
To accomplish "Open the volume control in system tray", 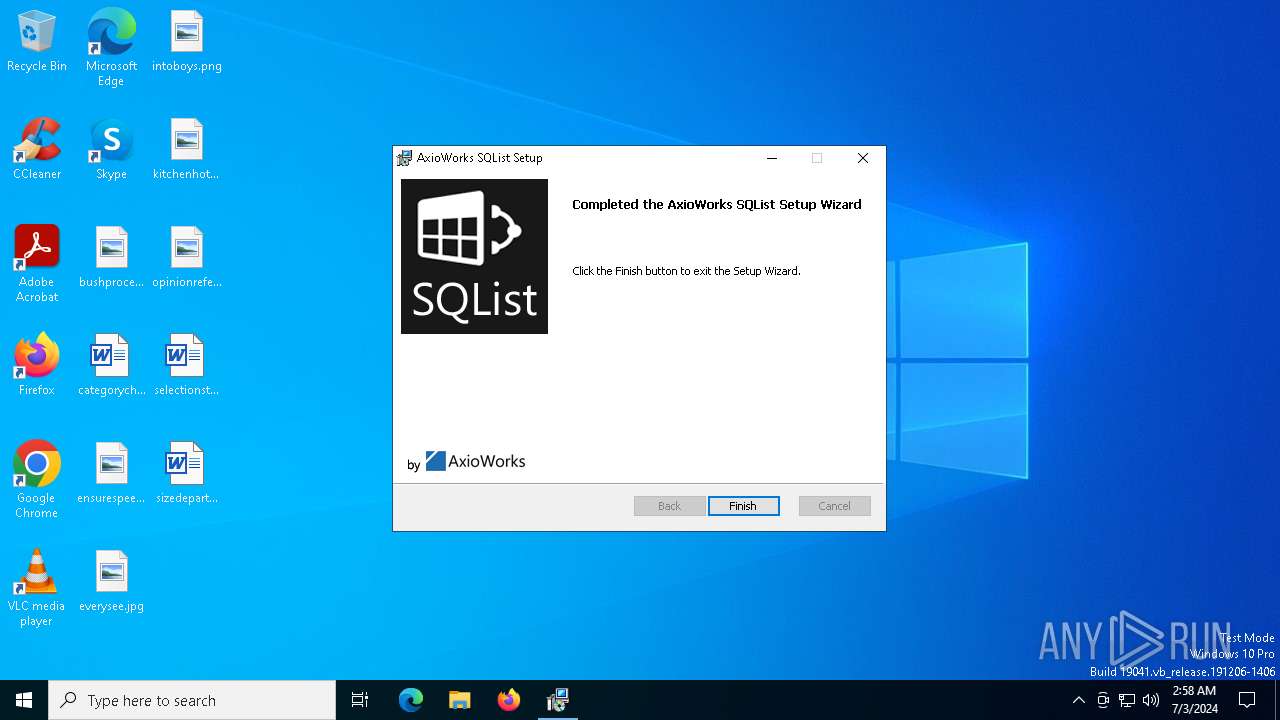I will click(x=1151, y=700).
